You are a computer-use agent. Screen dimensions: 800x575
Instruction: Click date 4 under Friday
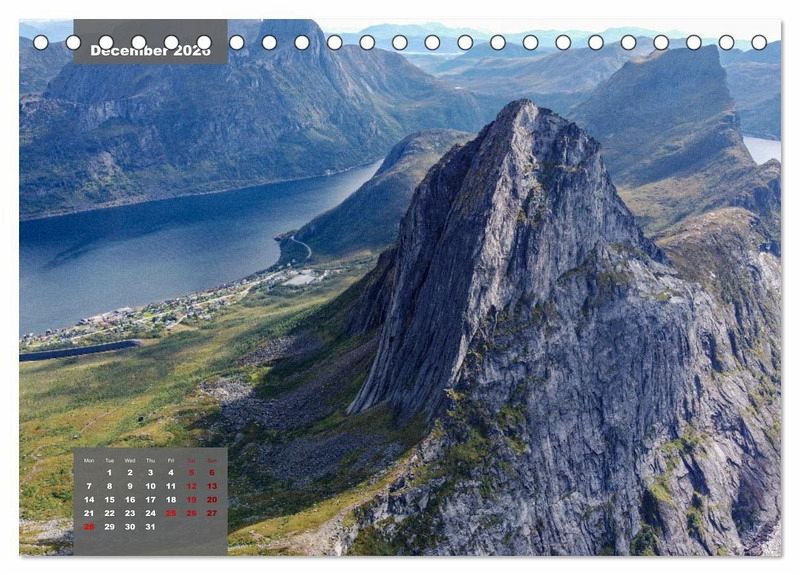(x=171, y=473)
